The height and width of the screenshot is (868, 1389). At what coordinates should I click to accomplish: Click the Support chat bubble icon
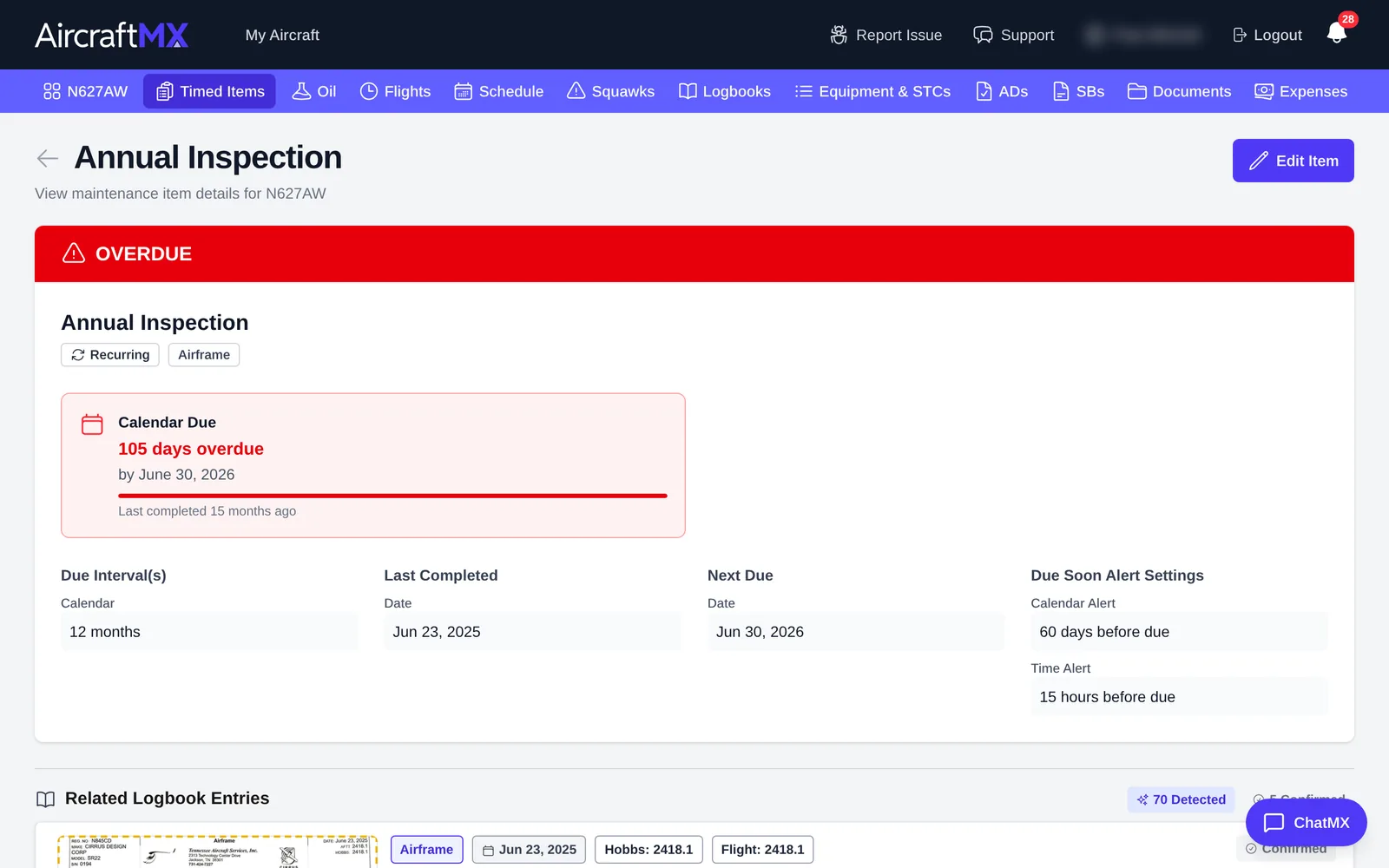coord(983,35)
